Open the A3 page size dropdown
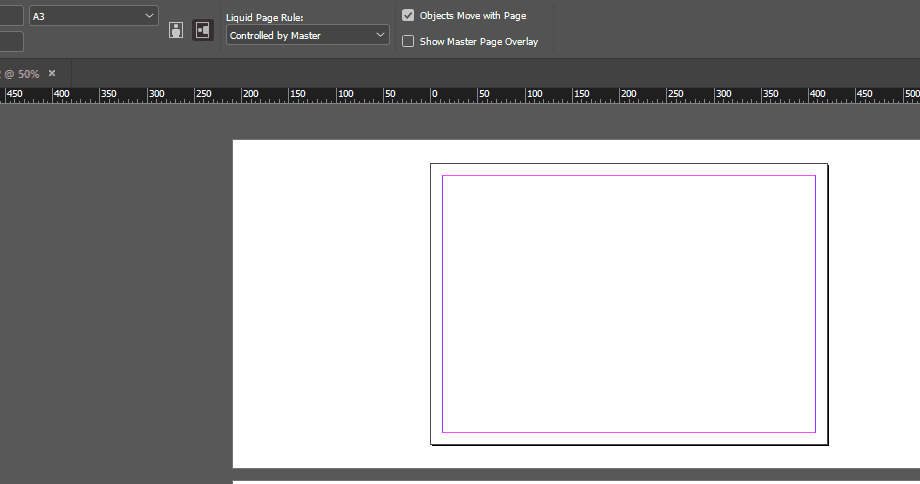 coord(94,16)
